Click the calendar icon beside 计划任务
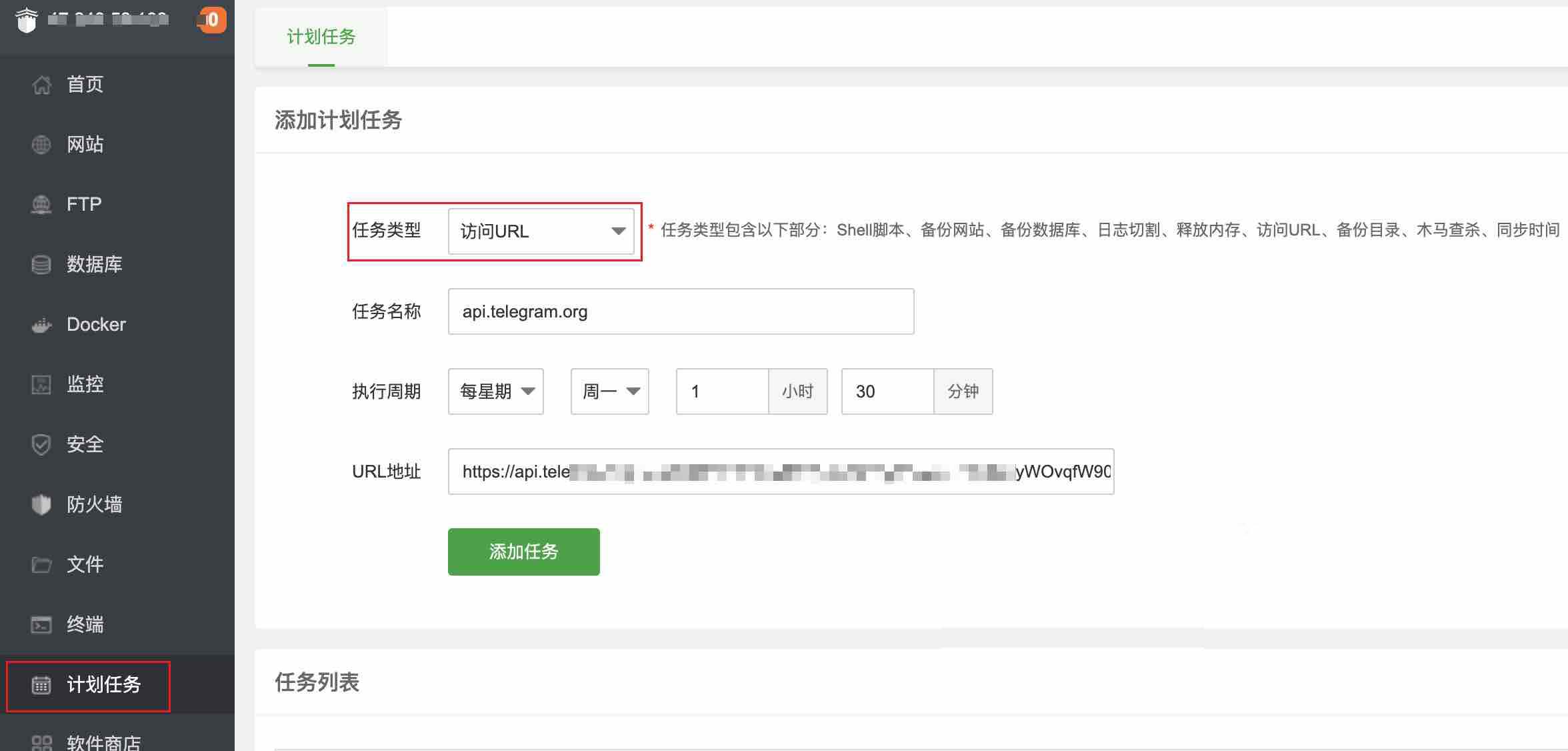The height and width of the screenshot is (751, 1568). pos(41,685)
